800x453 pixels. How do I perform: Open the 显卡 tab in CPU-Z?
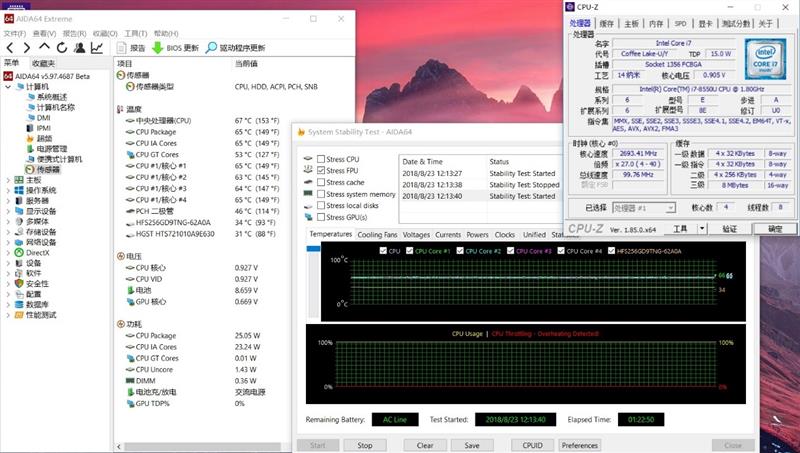tap(705, 23)
